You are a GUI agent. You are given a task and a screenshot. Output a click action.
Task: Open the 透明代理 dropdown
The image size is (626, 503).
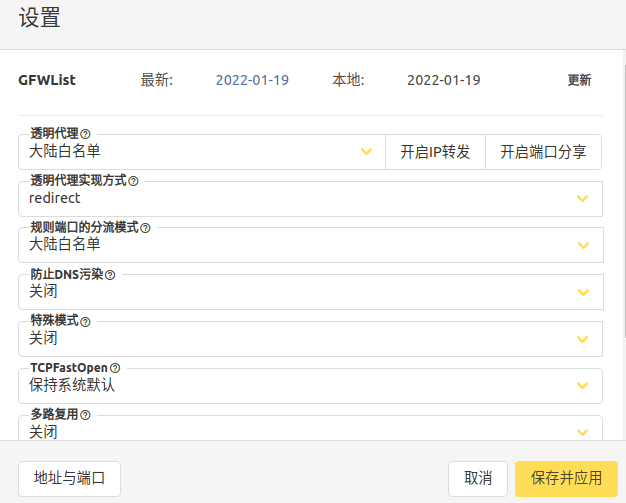pos(366,151)
